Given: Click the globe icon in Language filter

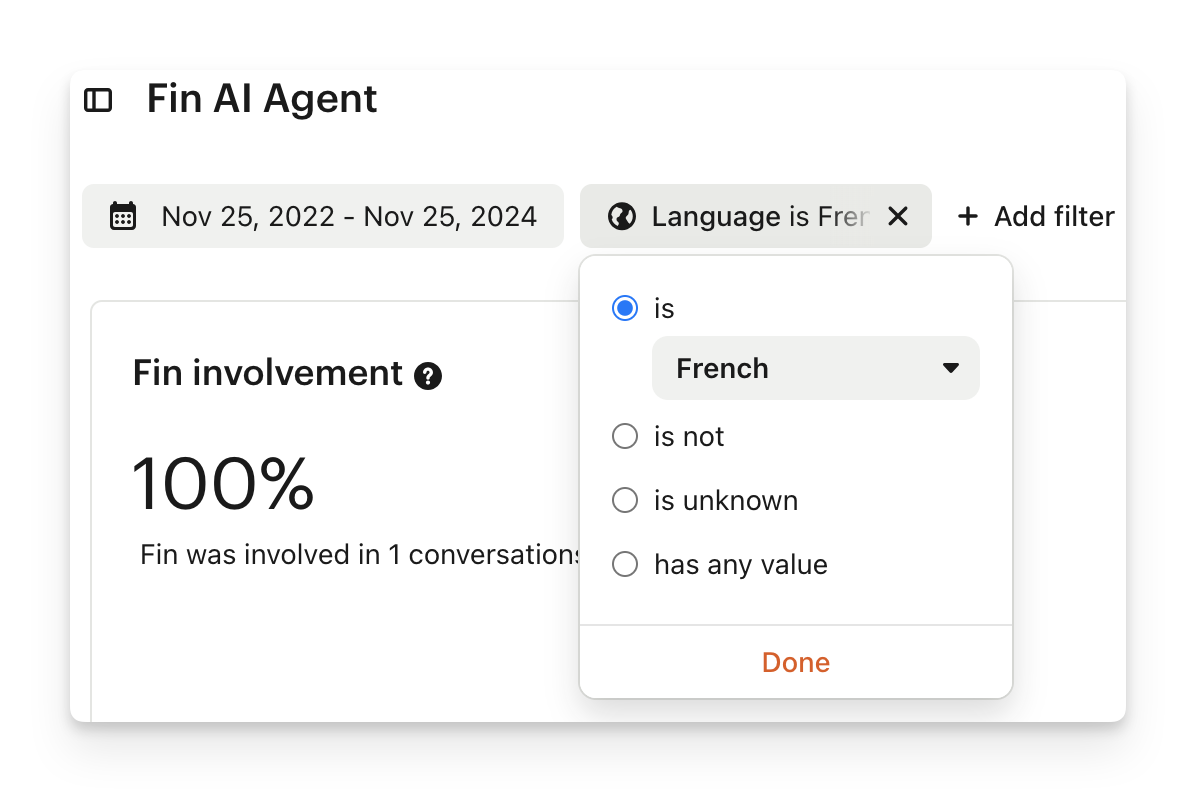Looking at the screenshot, I should click(622, 216).
